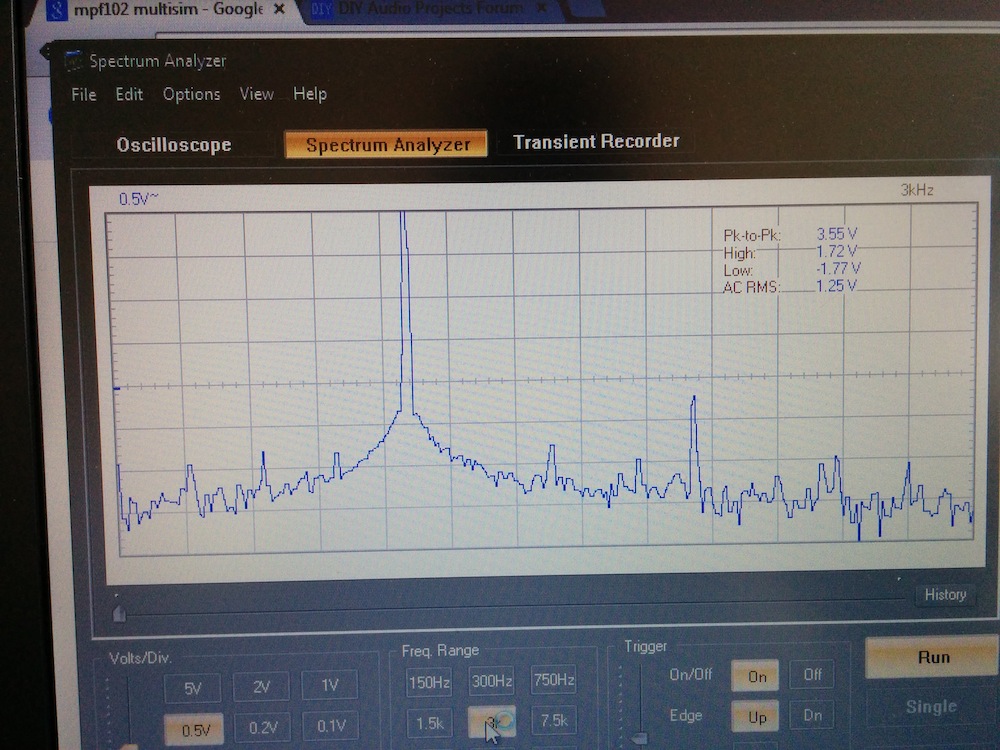Select the mpf102 multisim Google browser tab
This screenshot has width=1000, height=750.
(x=167, y=10)
